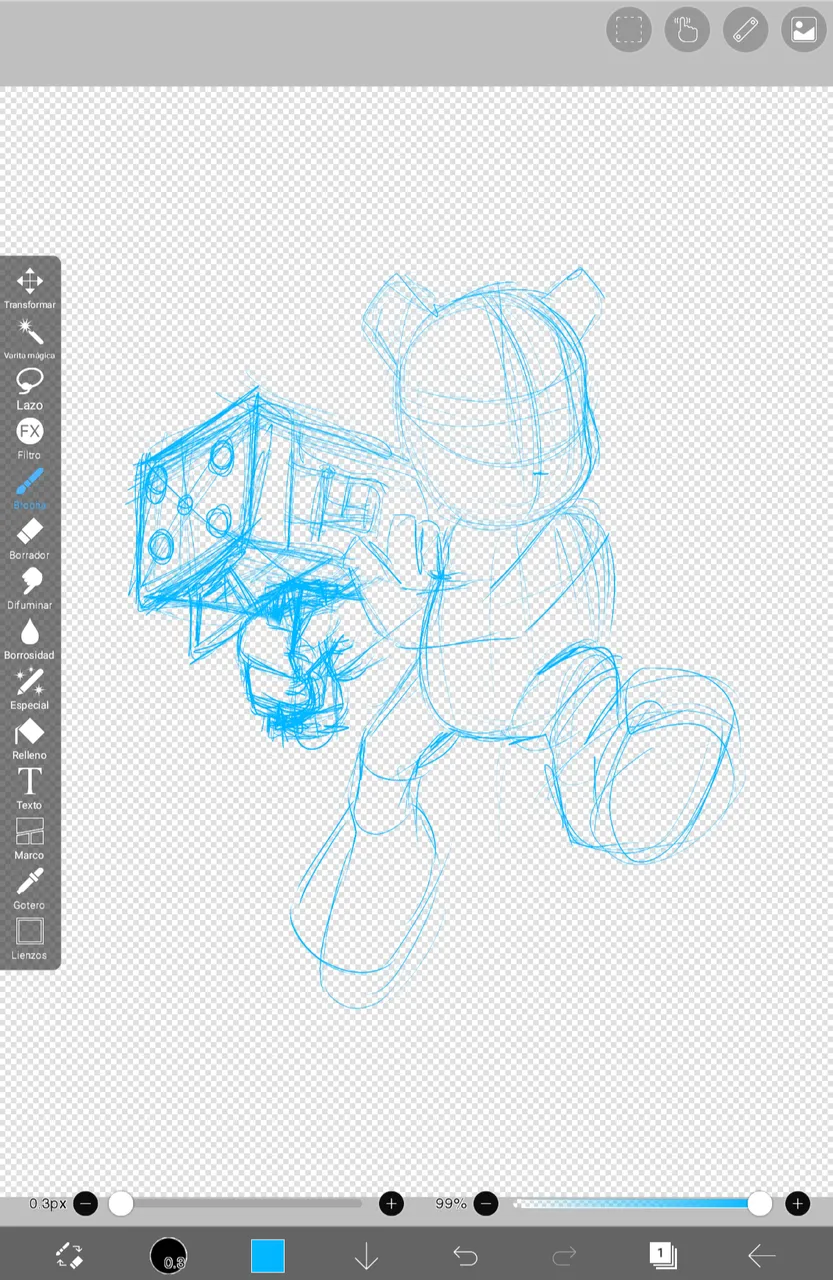833x1280 pixels.
Task: Click the brush thickness slider track
Action: pos(240,1203)
